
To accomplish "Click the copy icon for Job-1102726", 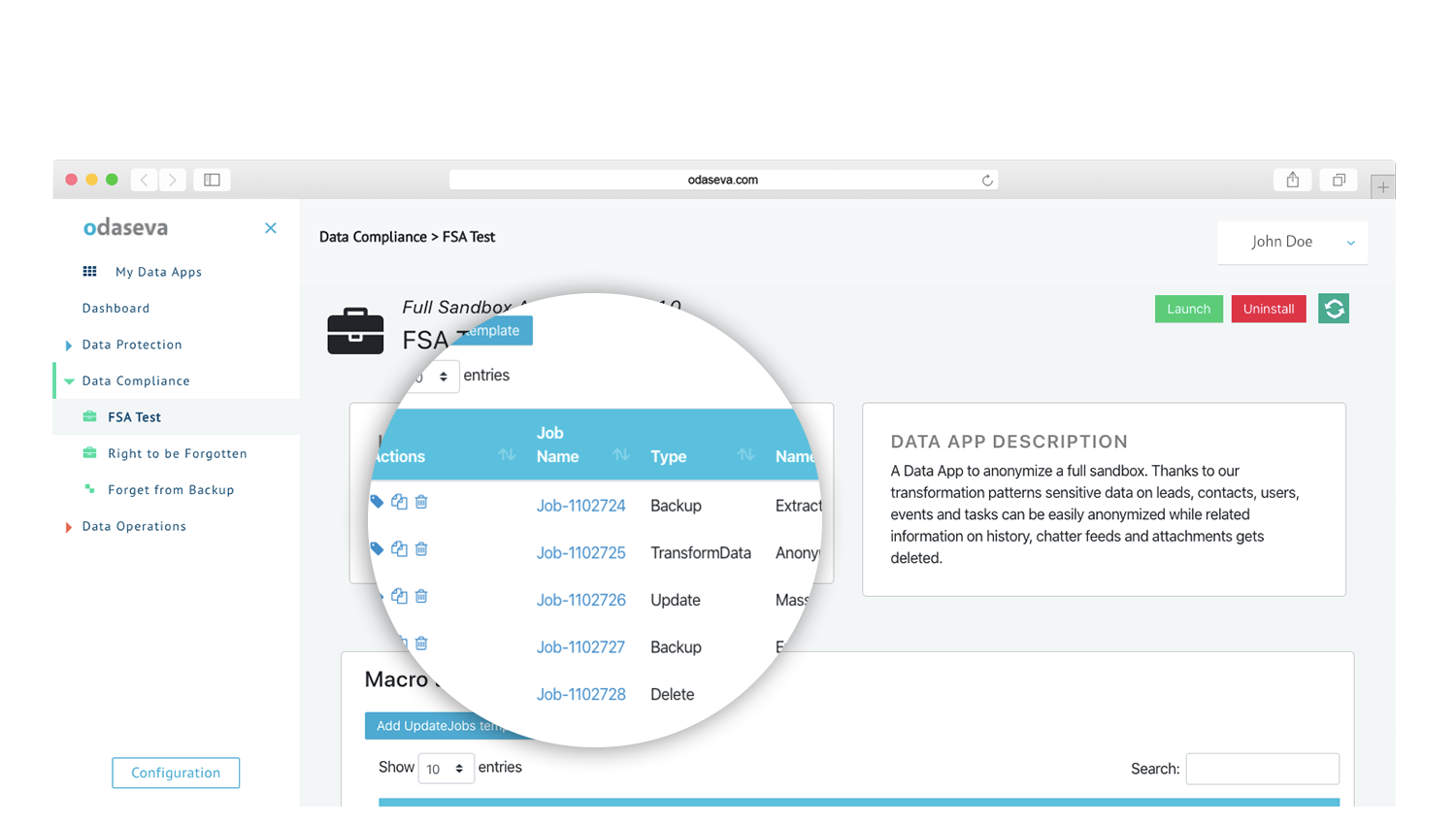I will (399, 596).
